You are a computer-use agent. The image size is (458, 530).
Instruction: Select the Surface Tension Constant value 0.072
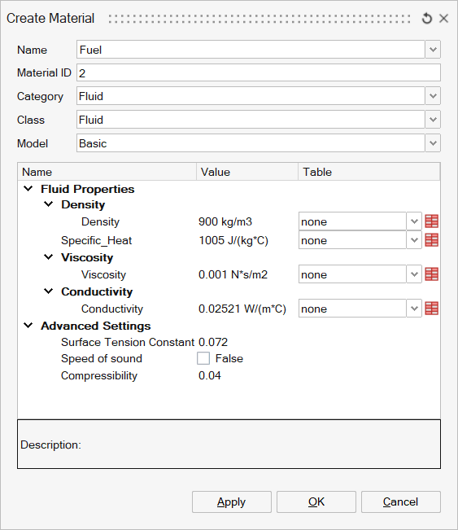click(213, 342)
